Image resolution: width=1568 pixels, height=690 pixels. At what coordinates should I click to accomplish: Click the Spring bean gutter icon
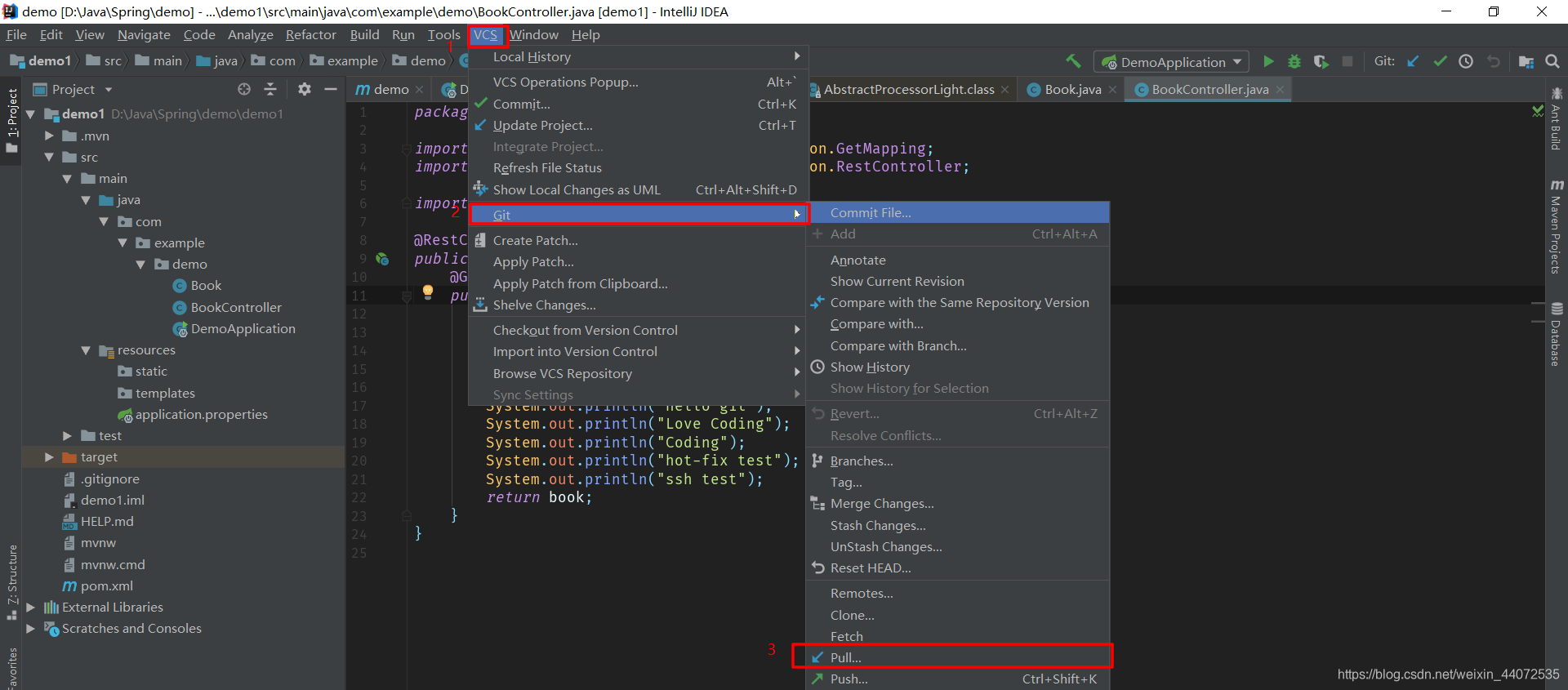(x=381, y=259)
